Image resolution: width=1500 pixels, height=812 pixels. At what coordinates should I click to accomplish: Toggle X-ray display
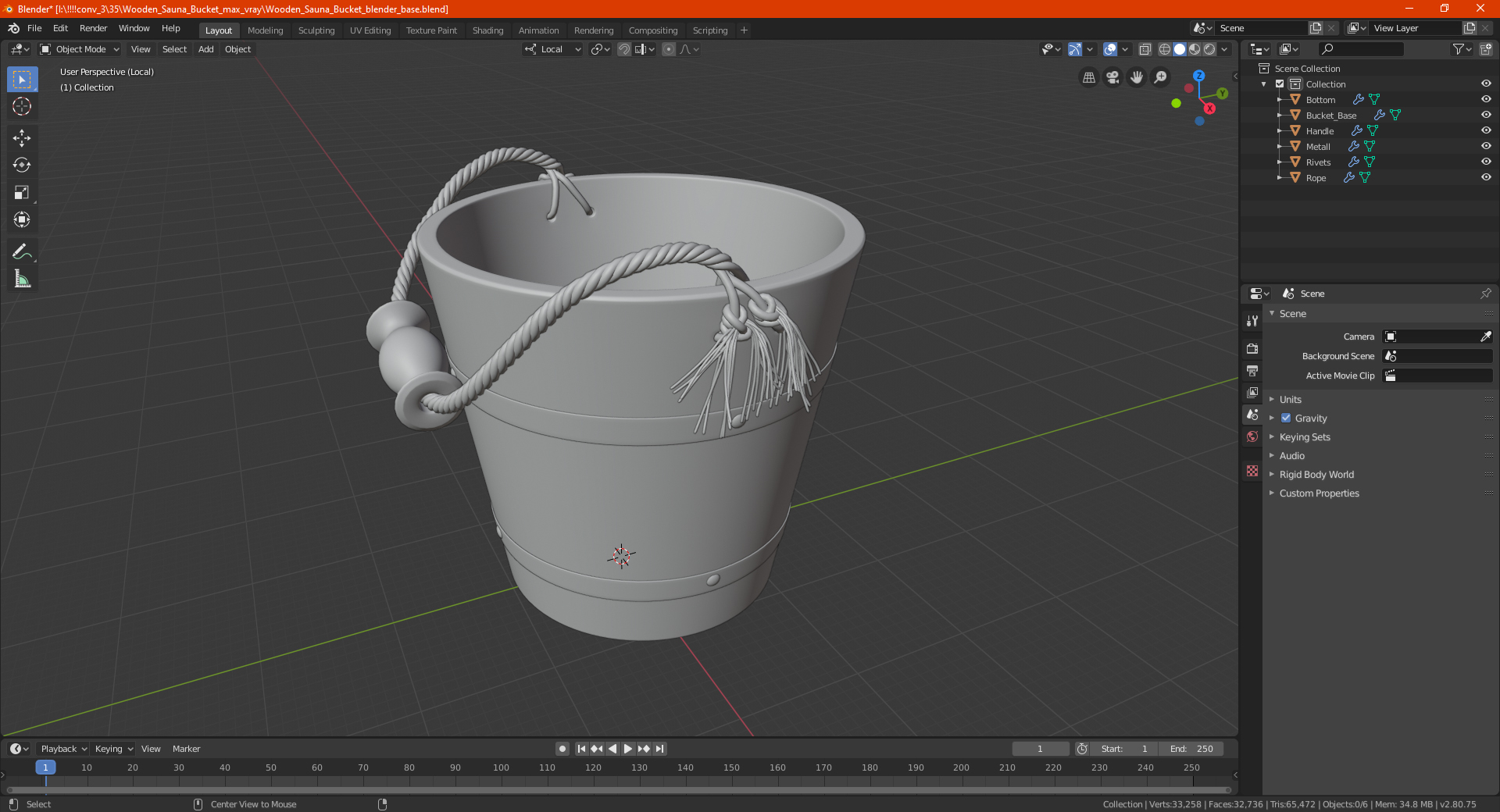click(1145, 49)
